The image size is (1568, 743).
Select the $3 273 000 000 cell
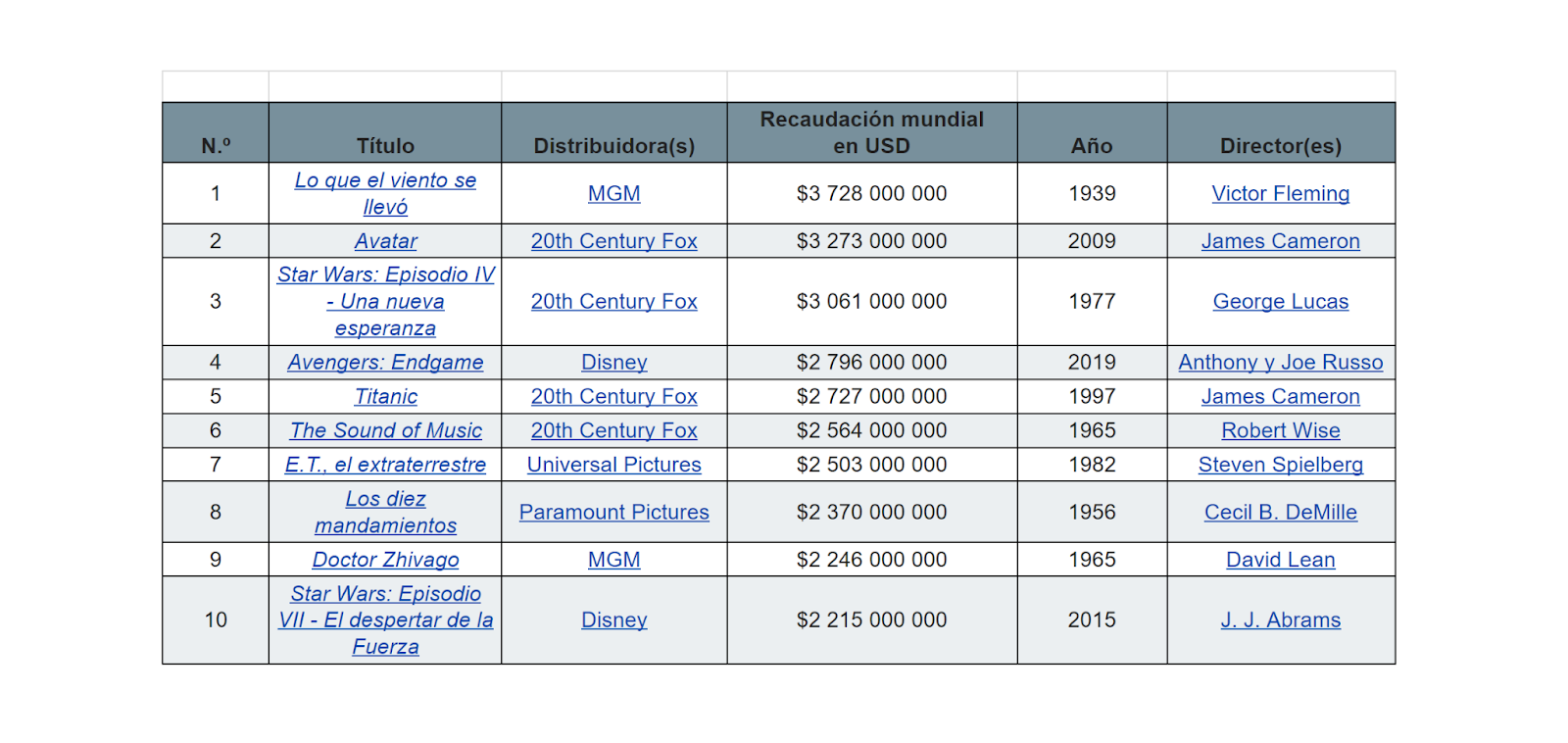(x=872, y=241)
